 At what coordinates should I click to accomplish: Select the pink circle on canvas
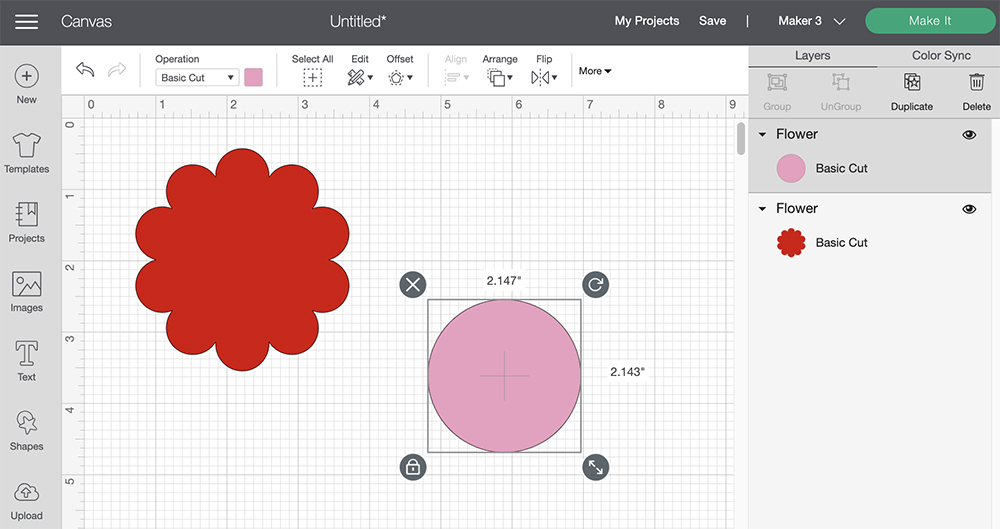click(x=504, y=376)
